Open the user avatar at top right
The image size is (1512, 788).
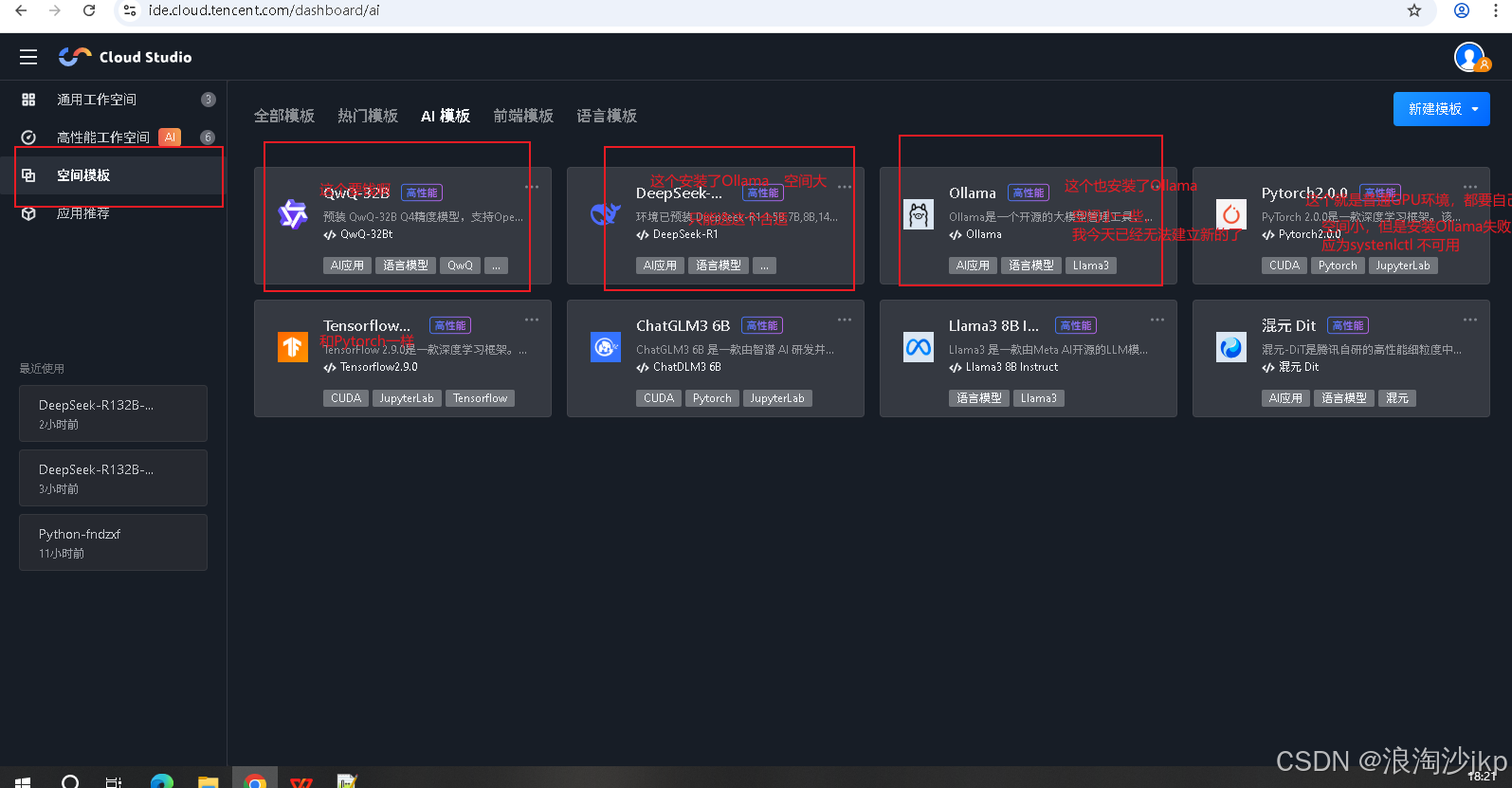point(1470,57)
